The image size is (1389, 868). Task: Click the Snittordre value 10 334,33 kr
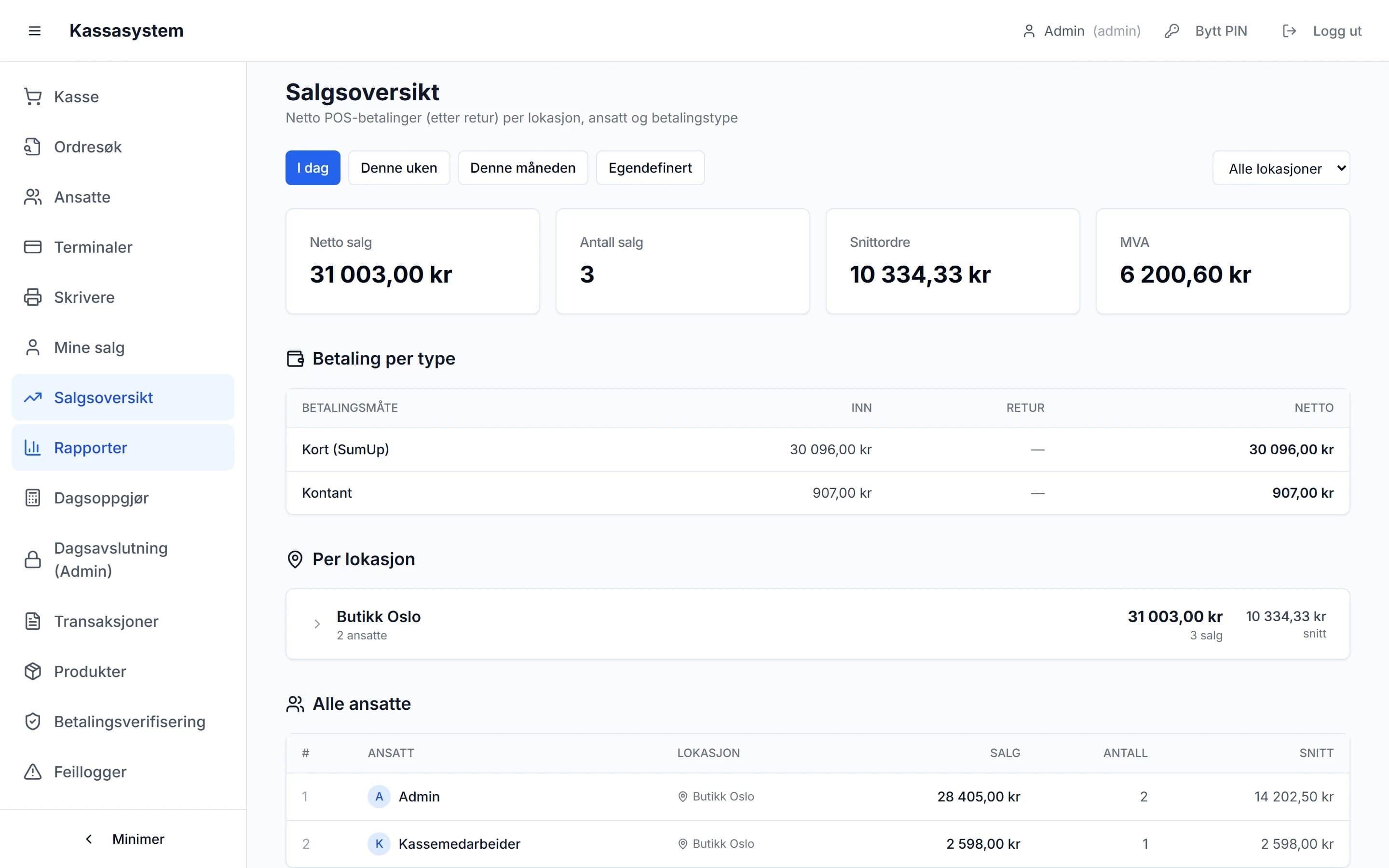click(x=920, y=274)
